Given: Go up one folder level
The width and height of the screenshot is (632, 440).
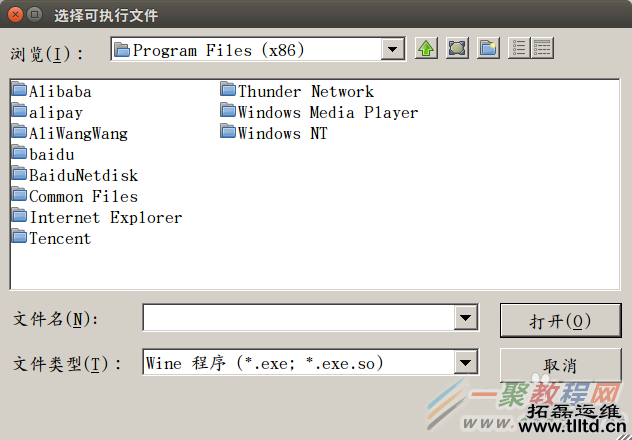Looking at the screenshot, I should [x=426, y=49].
